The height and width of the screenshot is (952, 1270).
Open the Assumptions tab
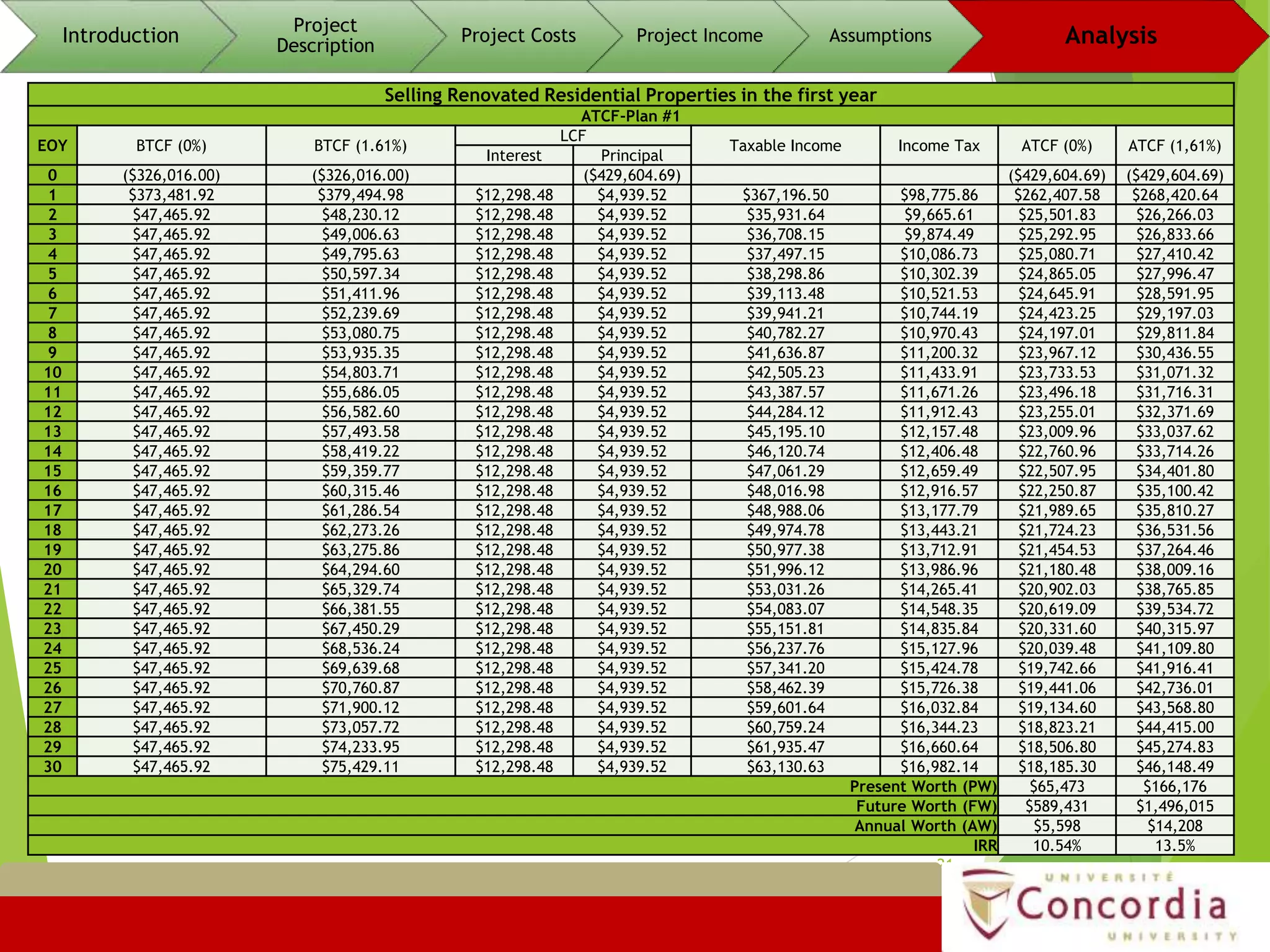click(880, 35)
